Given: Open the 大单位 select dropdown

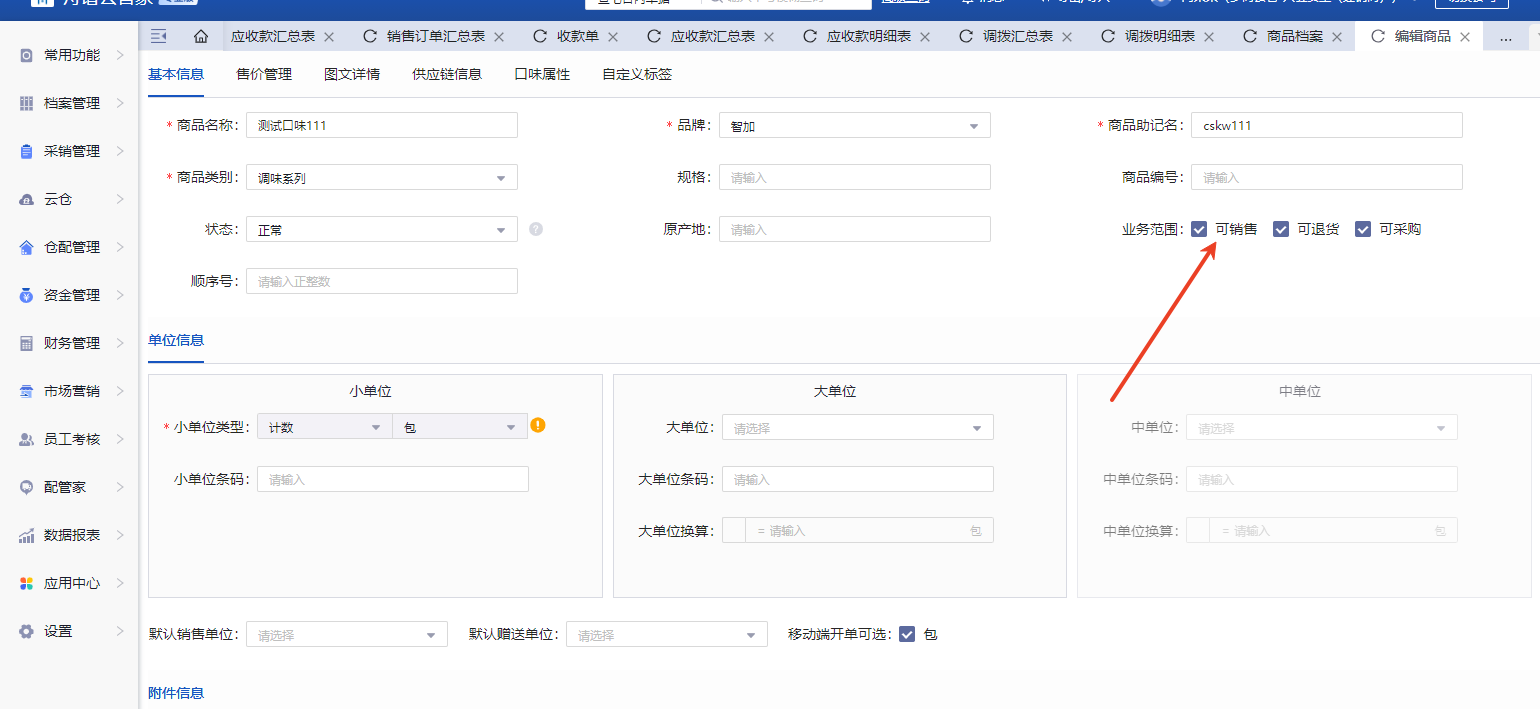Looking at the screenshot, I should [857, 428].
